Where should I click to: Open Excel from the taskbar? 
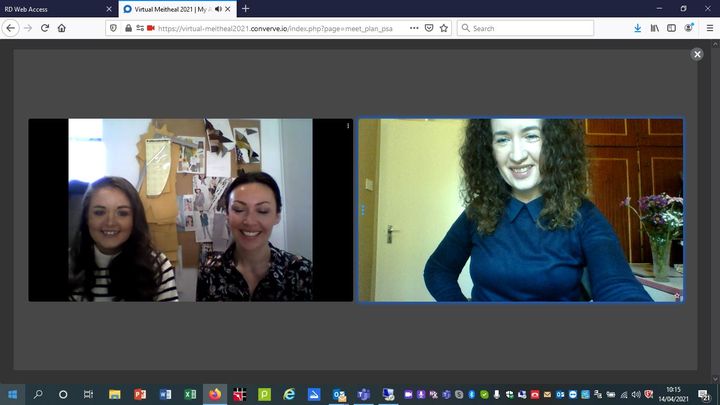click(x=190, y=394)
